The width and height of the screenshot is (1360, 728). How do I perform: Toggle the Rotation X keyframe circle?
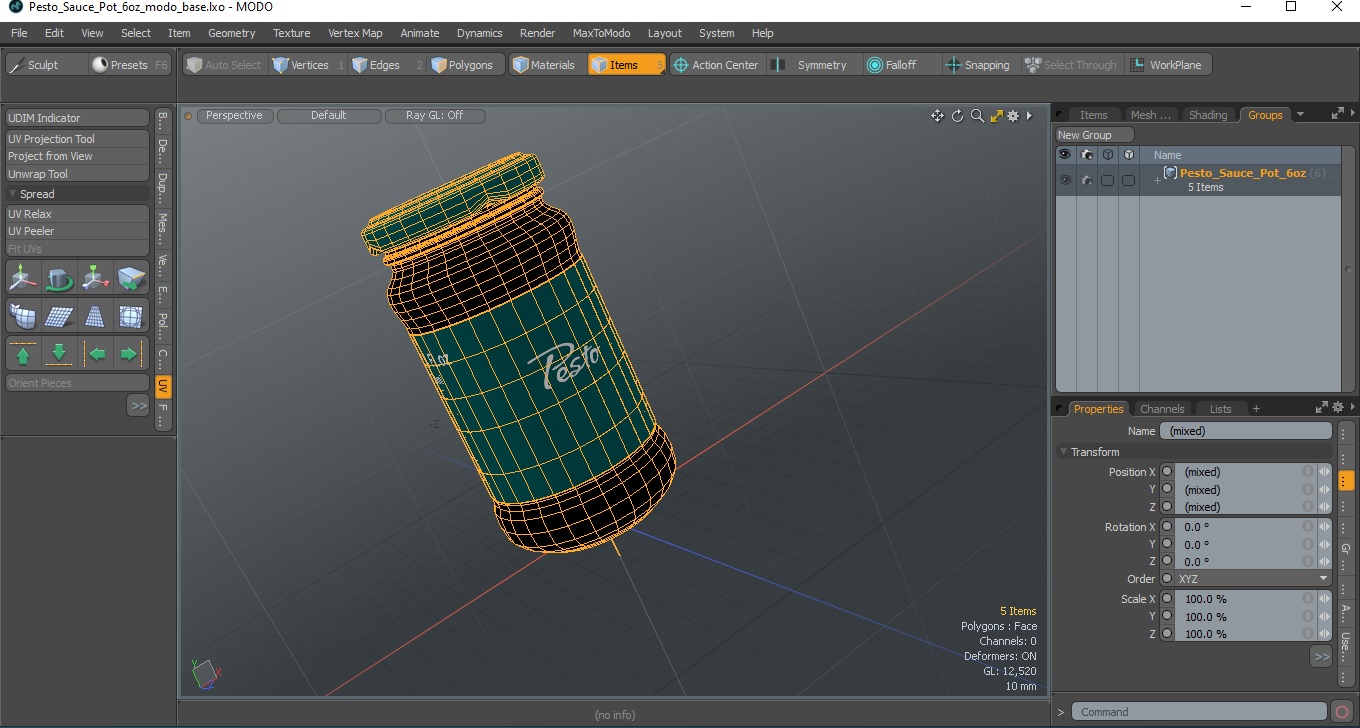click(1167, 527)
